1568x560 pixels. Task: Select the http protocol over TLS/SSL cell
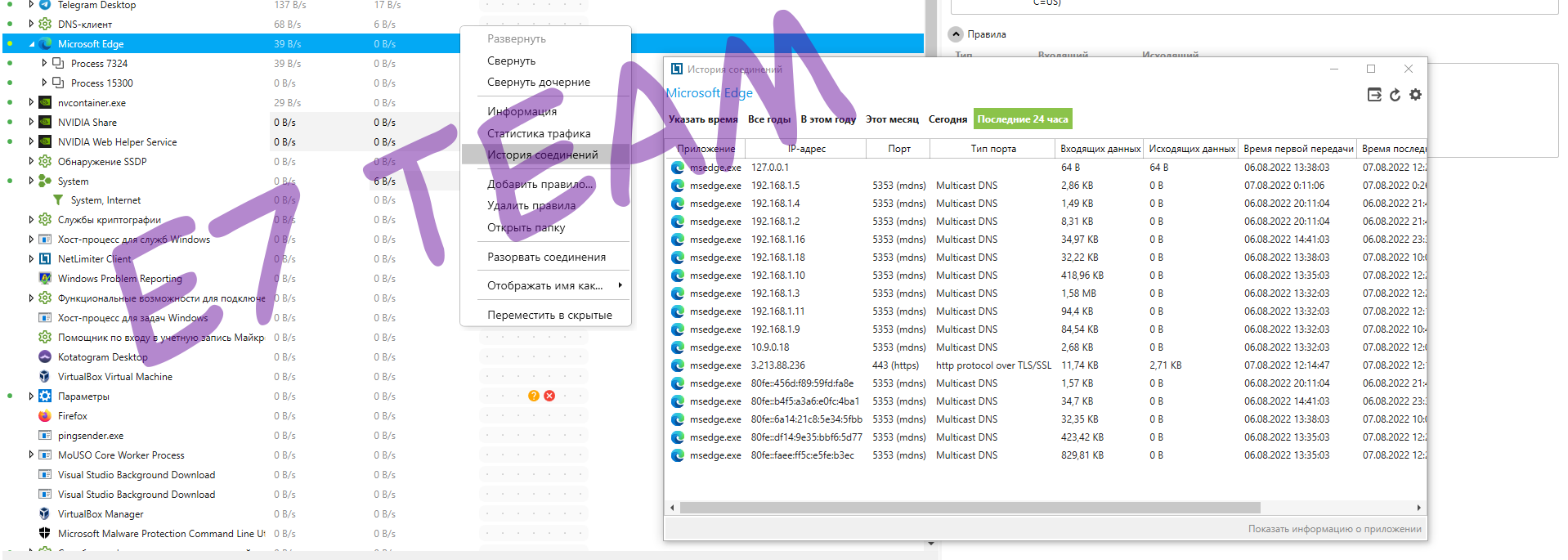coord(993,365)
